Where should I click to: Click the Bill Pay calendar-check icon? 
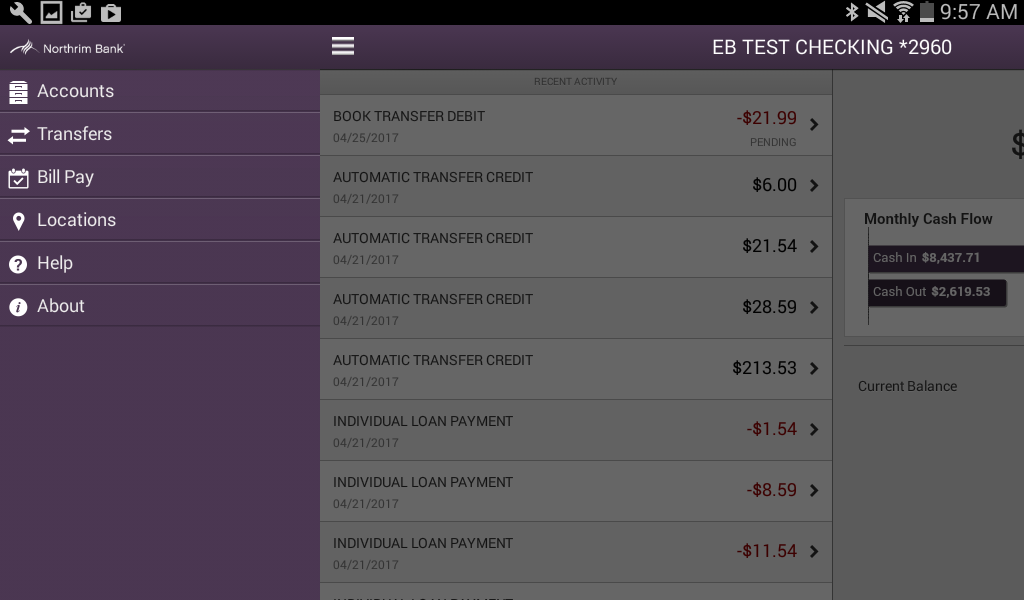tap(17, 176)
